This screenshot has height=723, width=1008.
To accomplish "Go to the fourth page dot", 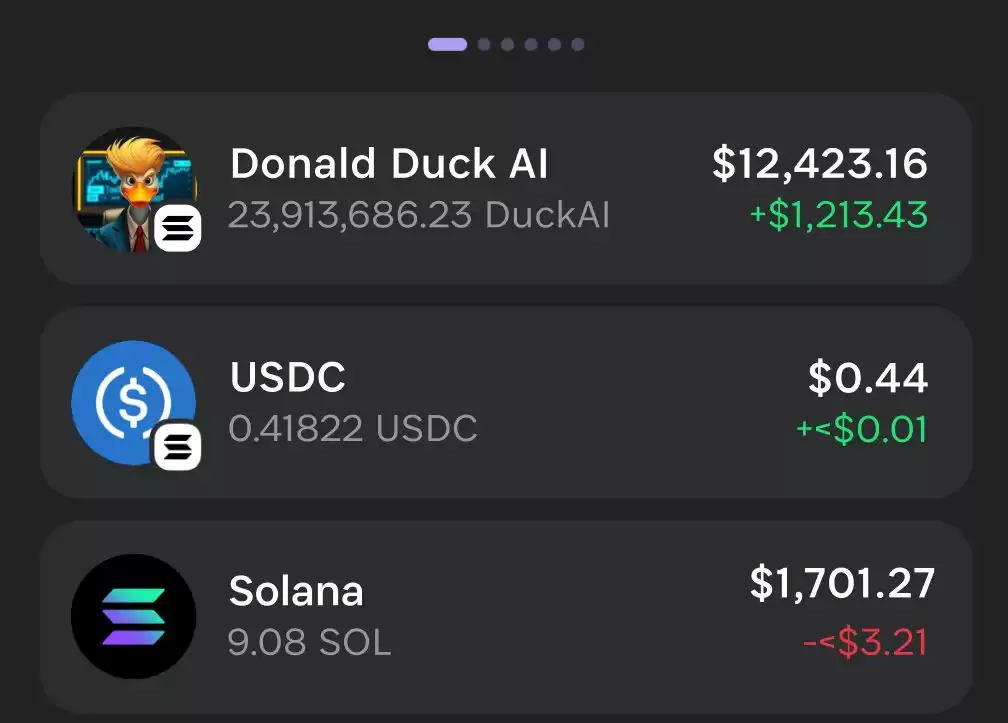I will pos(531,44).
